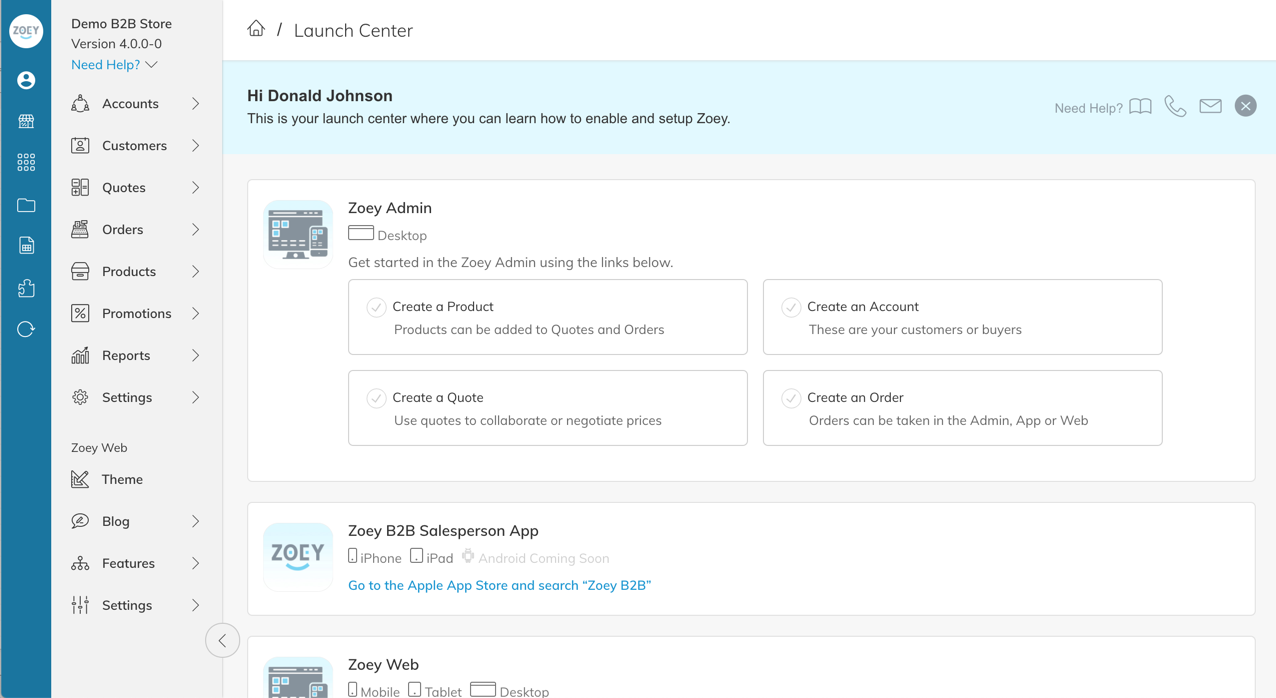Screen dimensions: 1276x698
Task: Open the Create a Product card
Action: [x=547, y=317]
